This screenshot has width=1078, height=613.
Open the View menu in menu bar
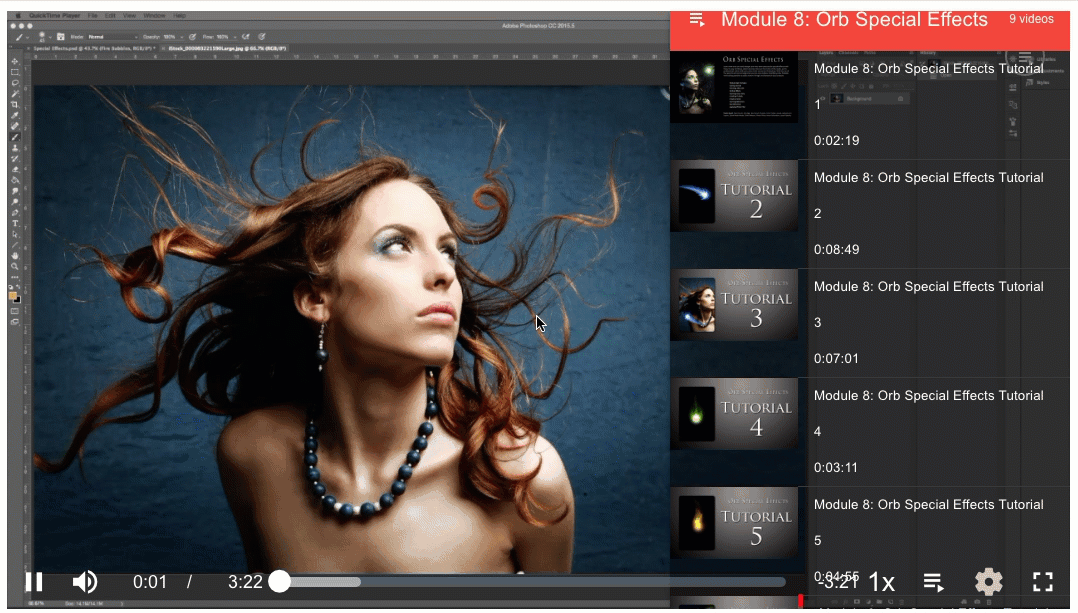[x=129, y=15]
